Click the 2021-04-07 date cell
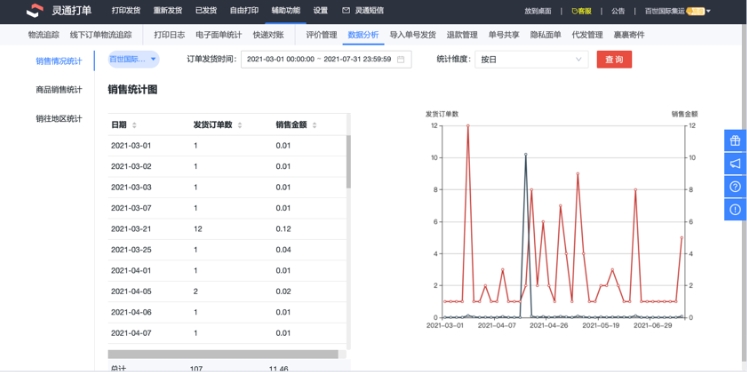Image resolution: width=747 pixels, height=372 pixels. coord(131,333)
